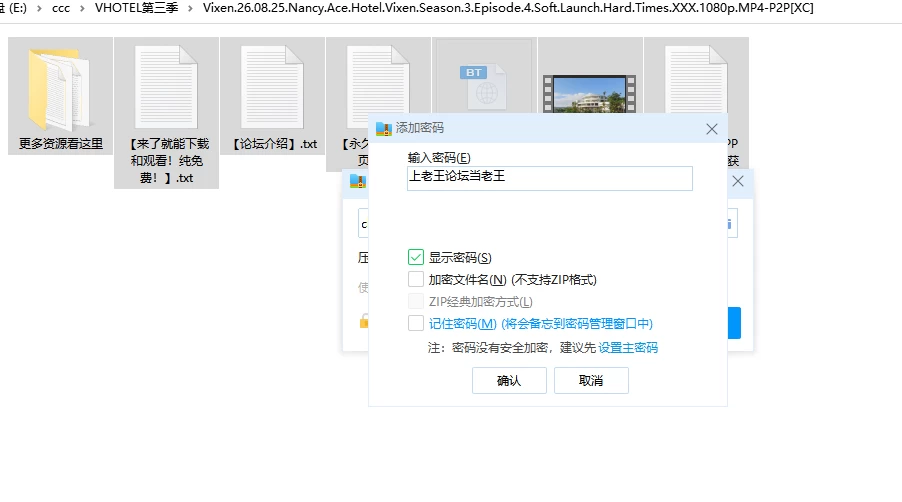Select the rightmost partially hidden text file icon

tap(696, 81)
